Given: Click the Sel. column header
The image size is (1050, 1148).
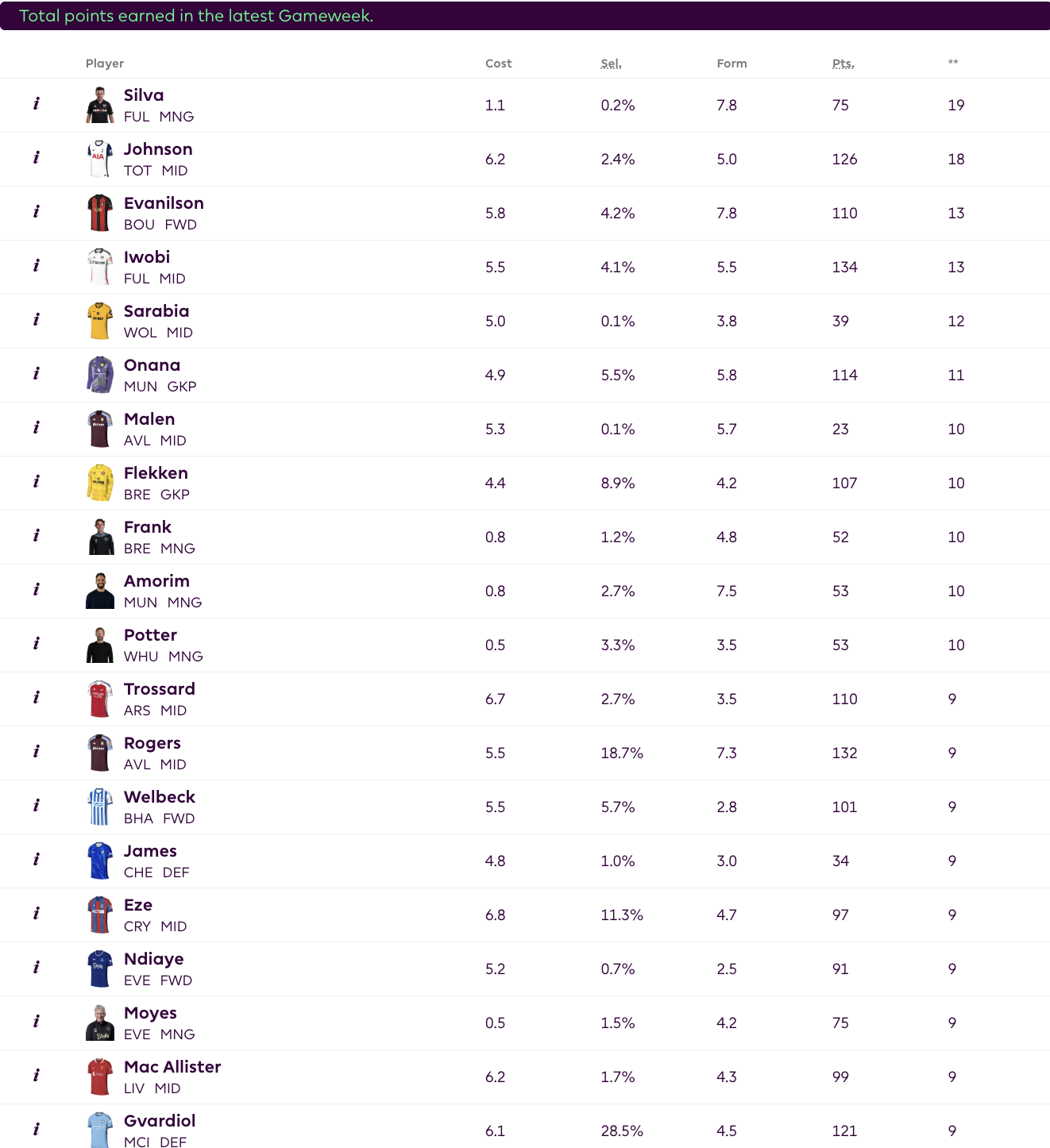Looking at the screenshot, I should 611,64.
